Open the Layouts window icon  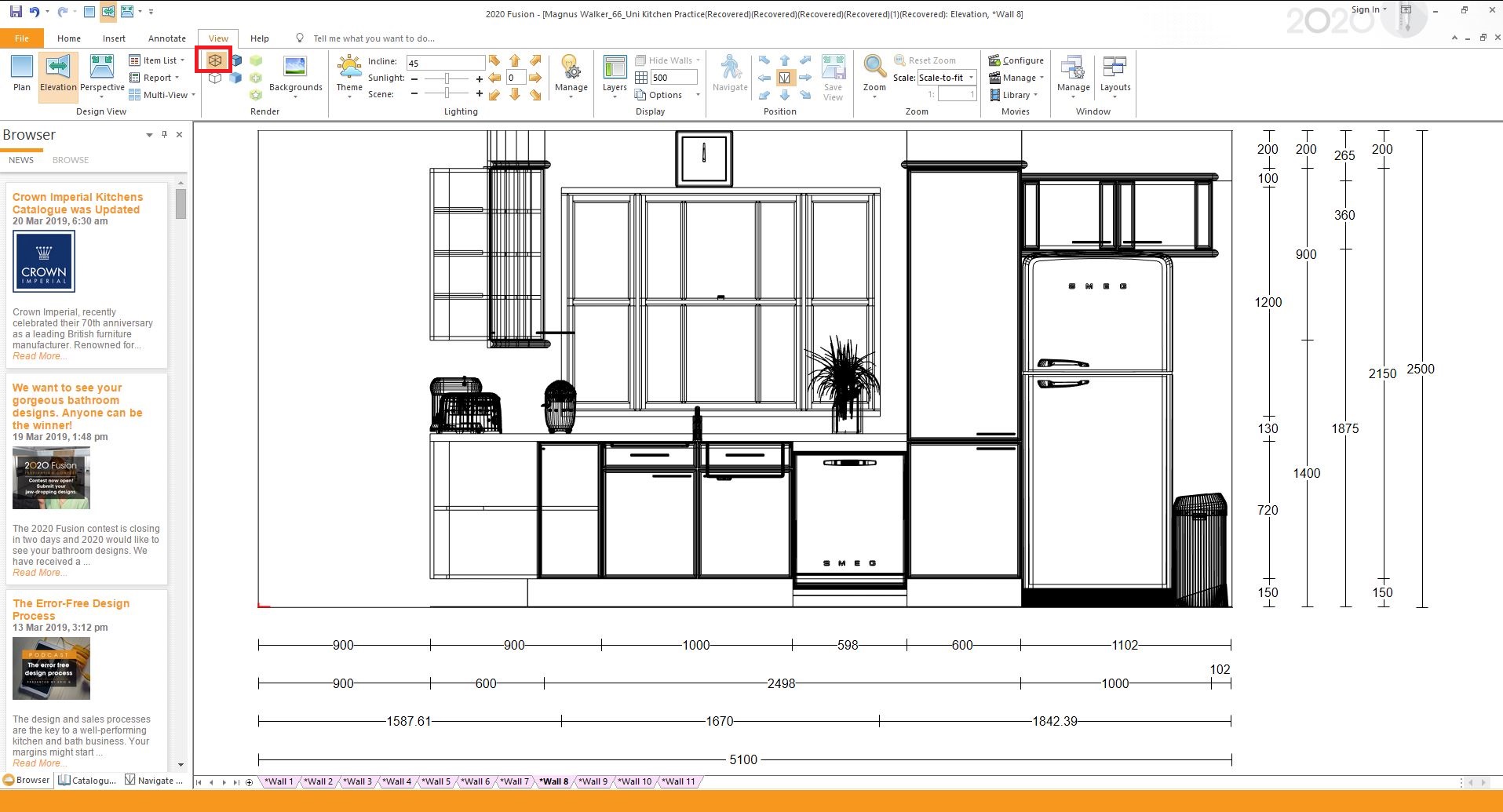point(1114,67)
